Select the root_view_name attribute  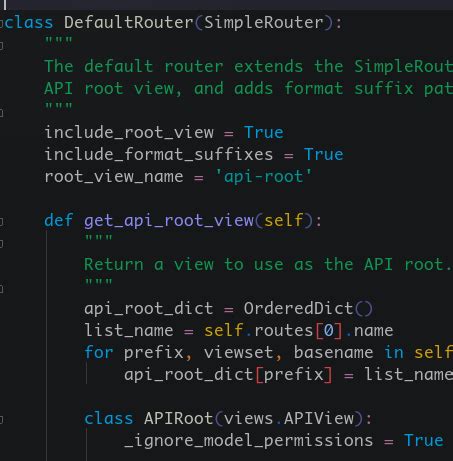click(114, 177)
